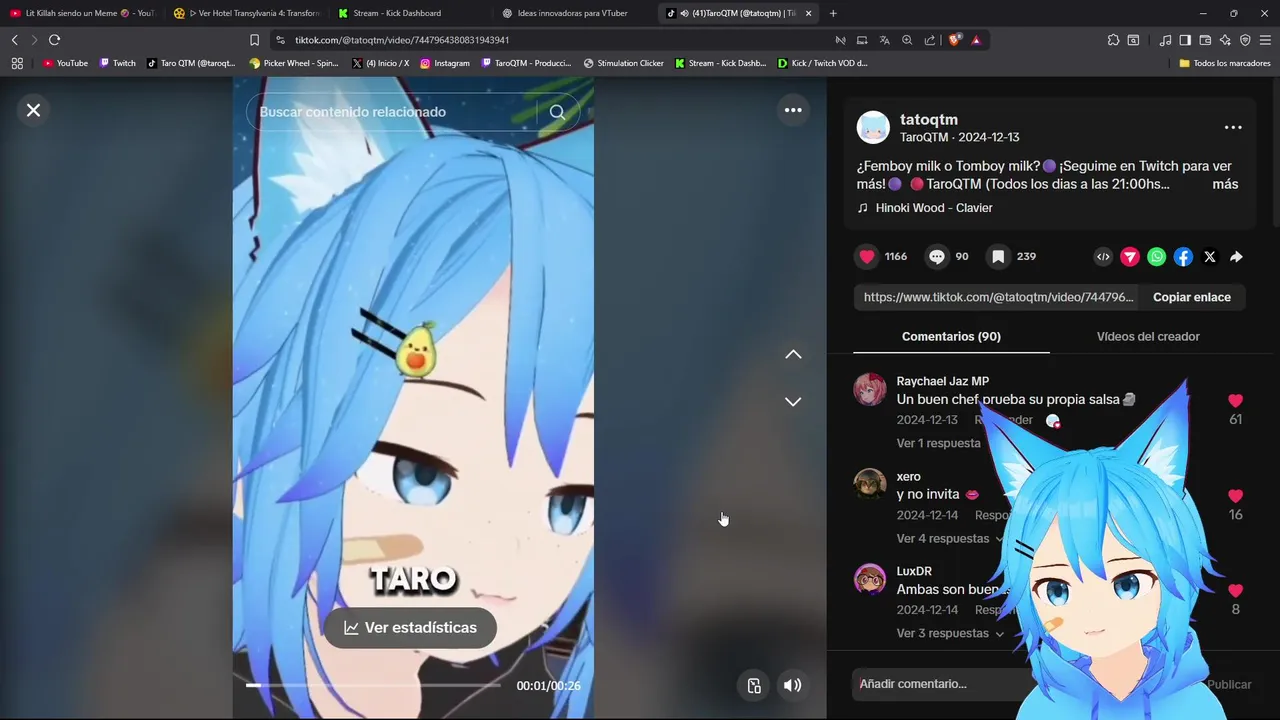1280x720 pixels.
Task: Share the video to Facebook
Action: pyautogui.click(x=1183, y=257)
